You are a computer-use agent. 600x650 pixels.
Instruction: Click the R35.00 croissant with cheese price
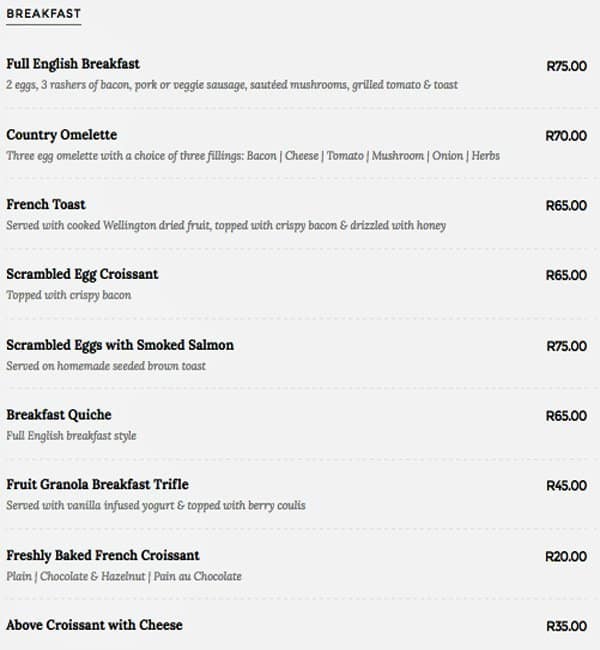click(x=566, y=626)
